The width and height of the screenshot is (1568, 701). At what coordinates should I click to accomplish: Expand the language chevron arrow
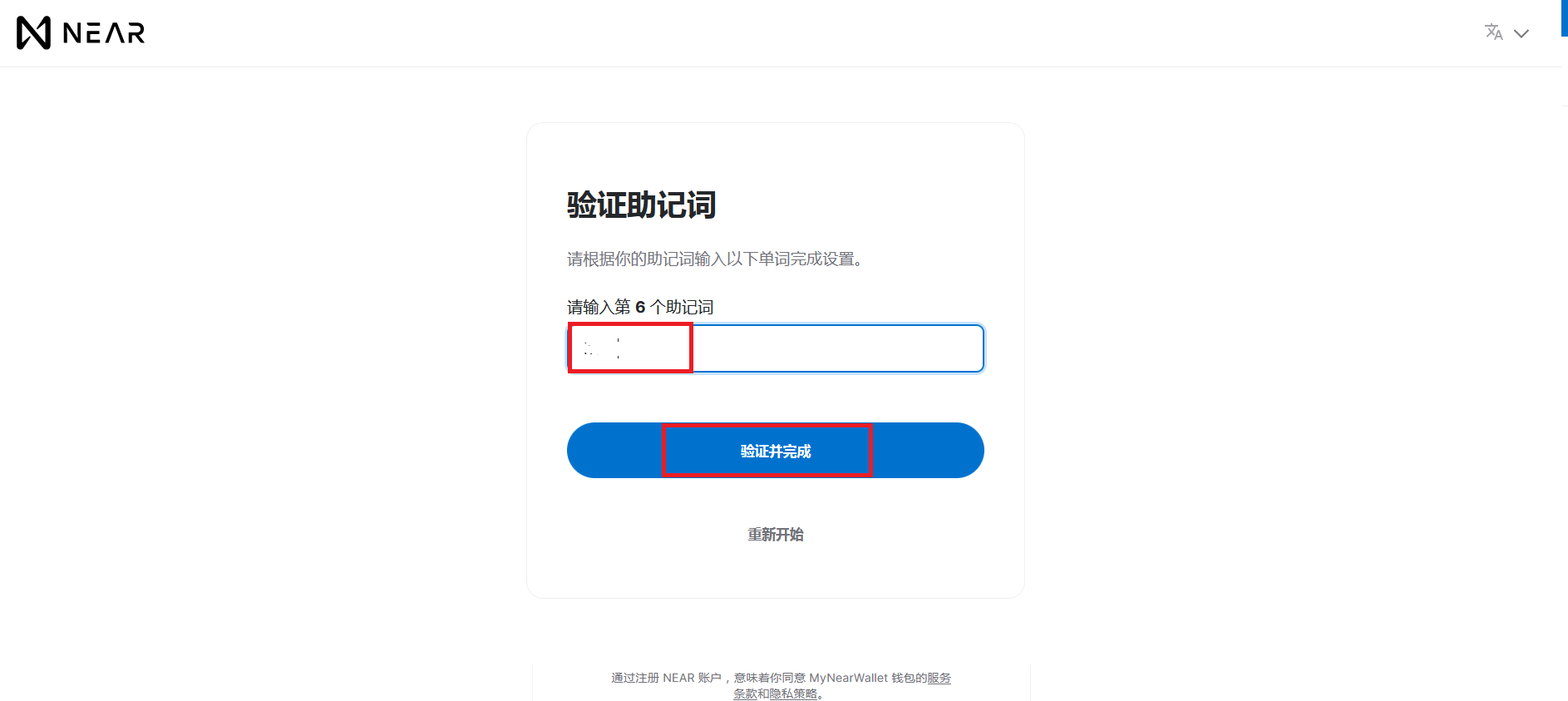pos(1521,34)
